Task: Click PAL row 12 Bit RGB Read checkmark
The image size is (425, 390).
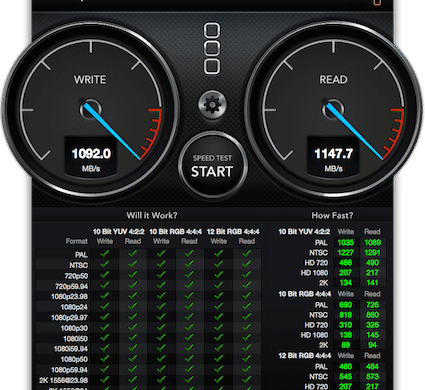Action: [x=247, y=254]
